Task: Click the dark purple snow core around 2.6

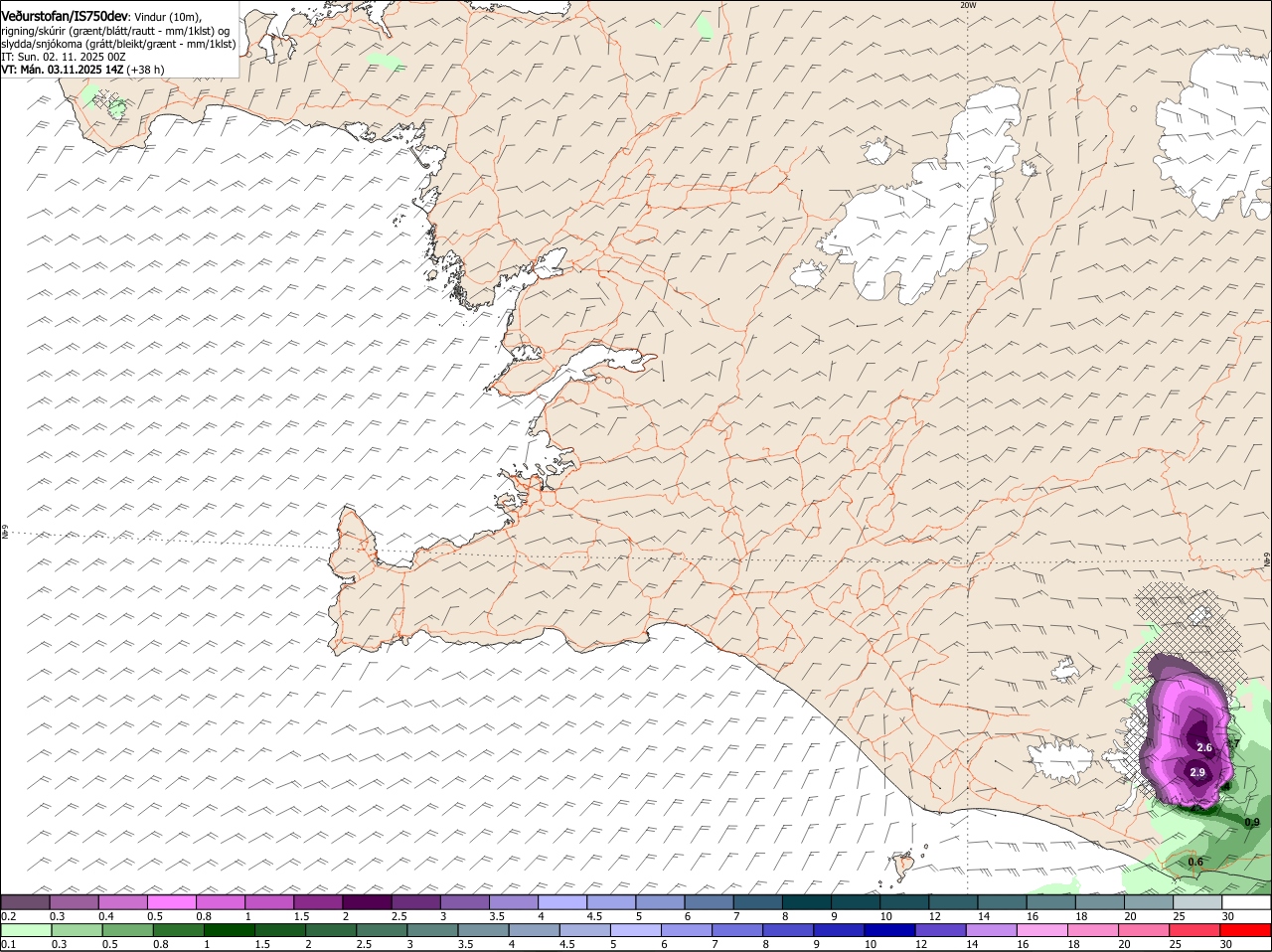Action: click(1201, 735)
